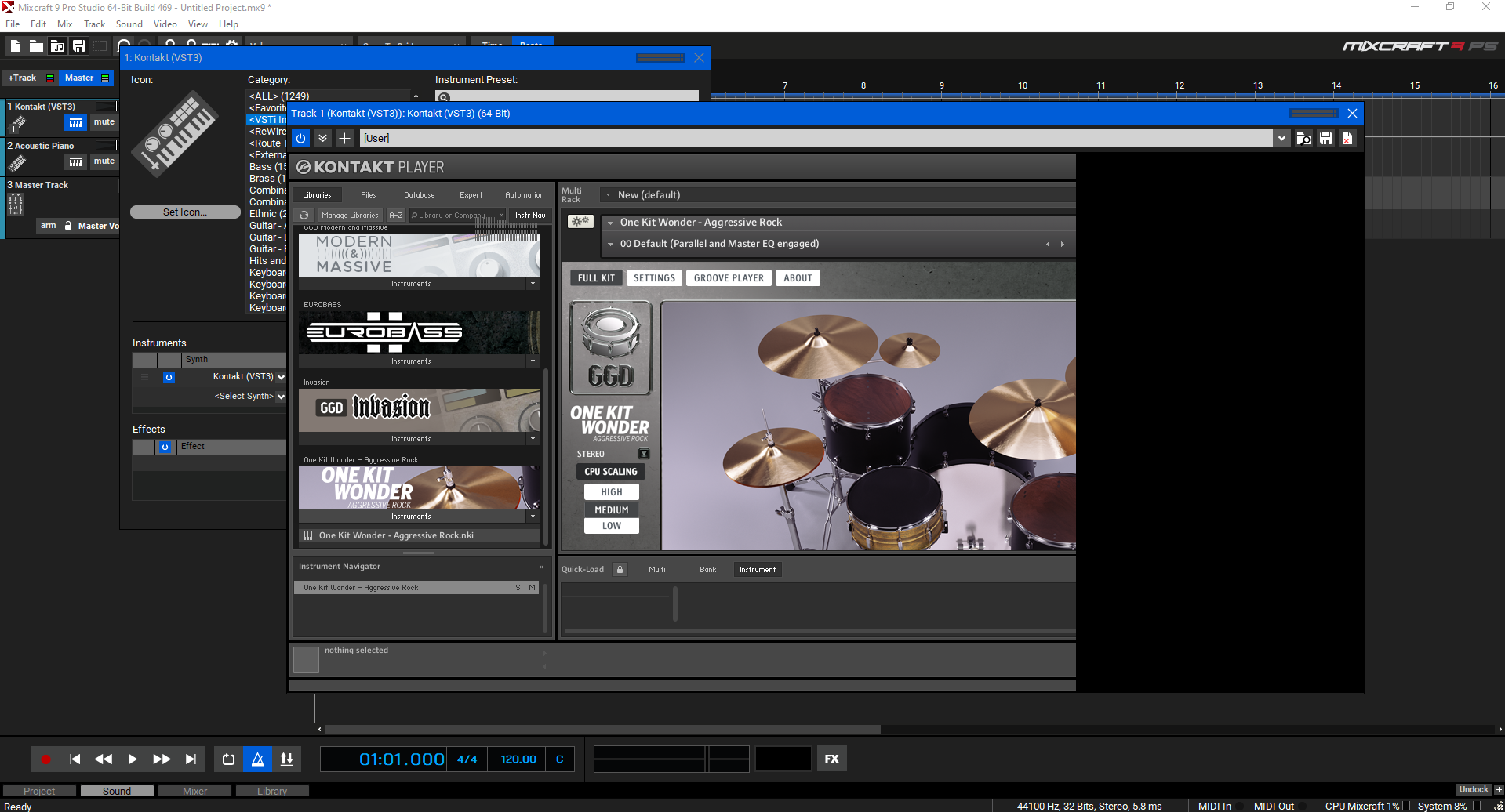Open Multi Rack New (default) dropdown
1505x812 pixels.
pos(608,195)
